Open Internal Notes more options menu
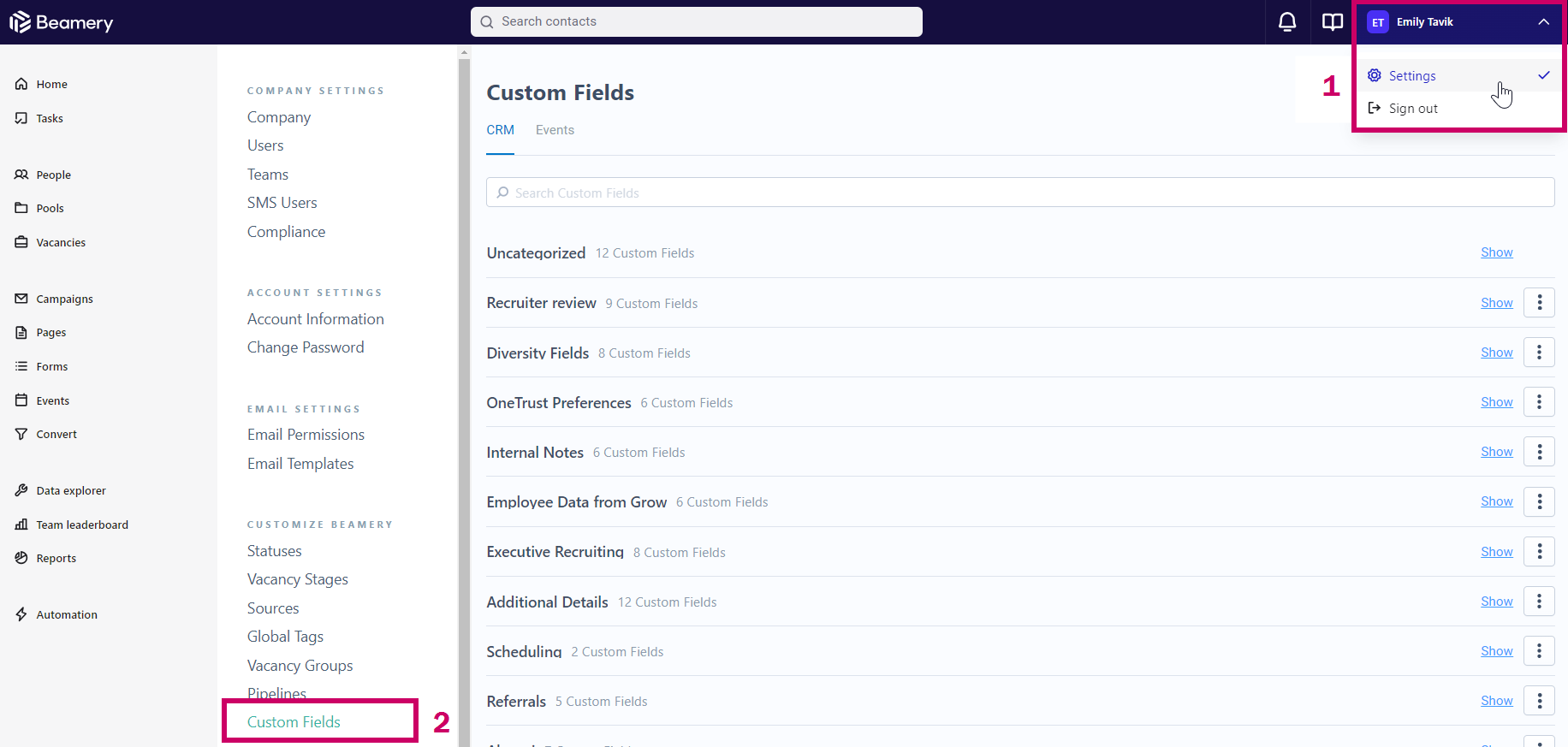The image size is (1568, 747). [x=1539, y=451]
